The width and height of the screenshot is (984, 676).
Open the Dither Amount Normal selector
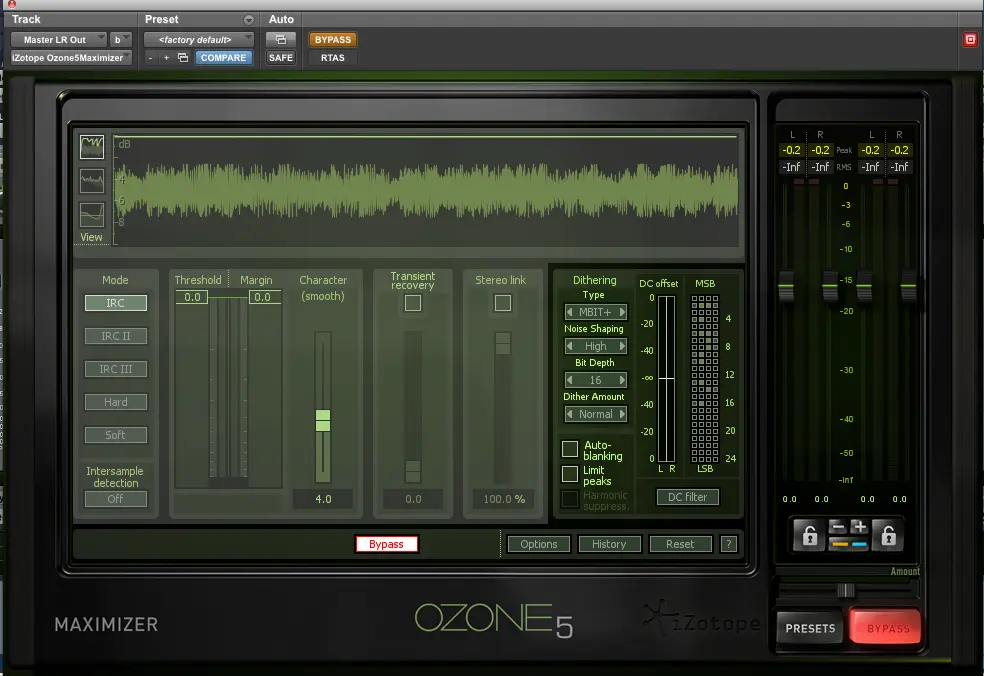pos(596,414)
